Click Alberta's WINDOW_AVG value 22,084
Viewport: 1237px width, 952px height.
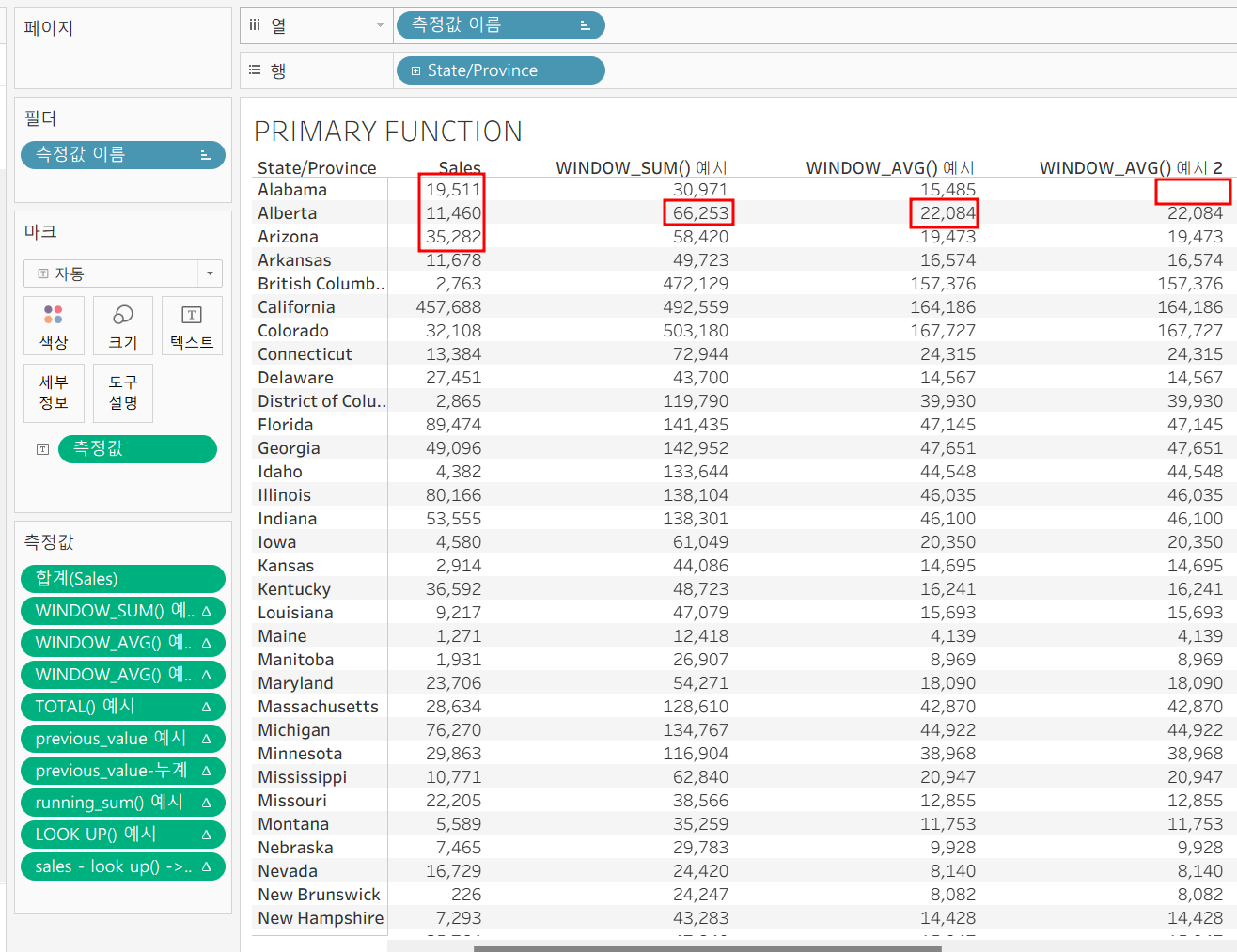[x=947, y=213]
